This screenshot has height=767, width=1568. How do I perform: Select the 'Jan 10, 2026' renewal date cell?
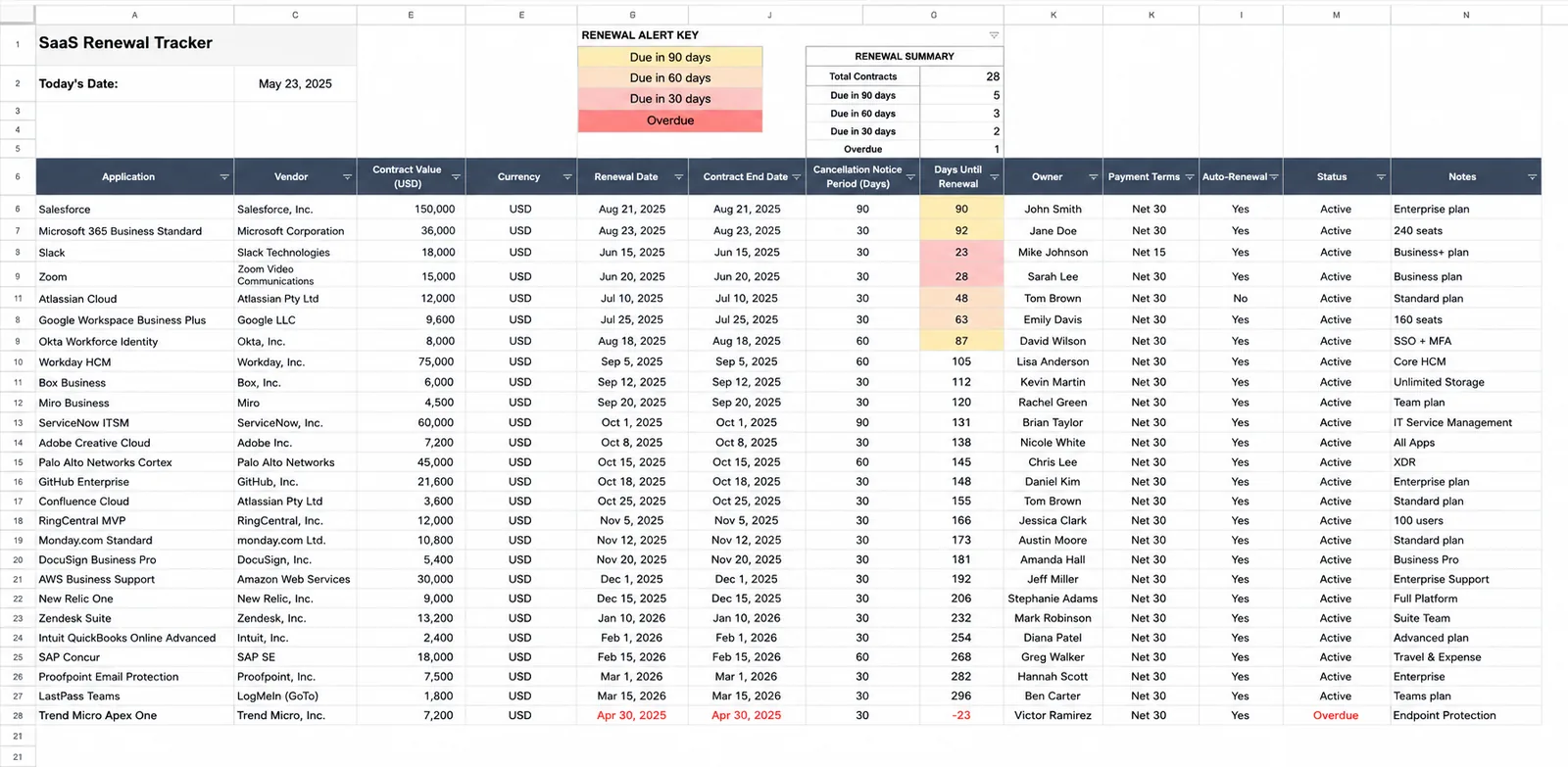632,618
